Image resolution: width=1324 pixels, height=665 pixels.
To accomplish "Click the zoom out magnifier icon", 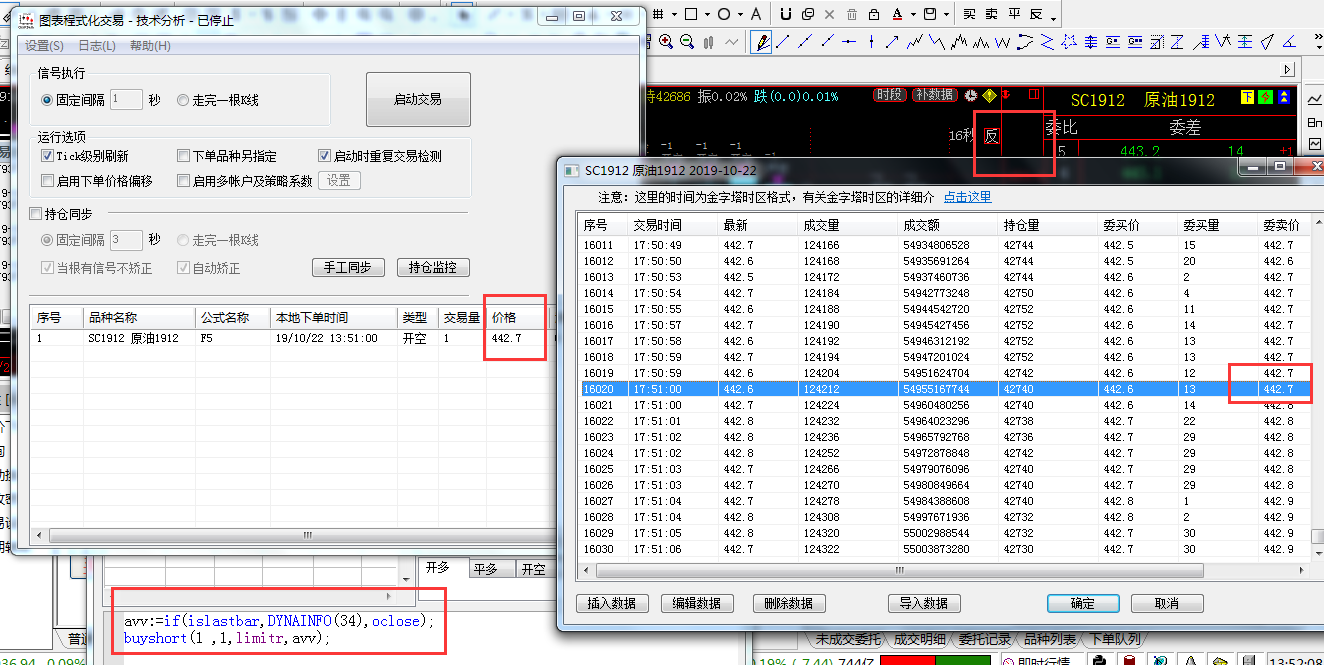I will [x=687, y=42].
